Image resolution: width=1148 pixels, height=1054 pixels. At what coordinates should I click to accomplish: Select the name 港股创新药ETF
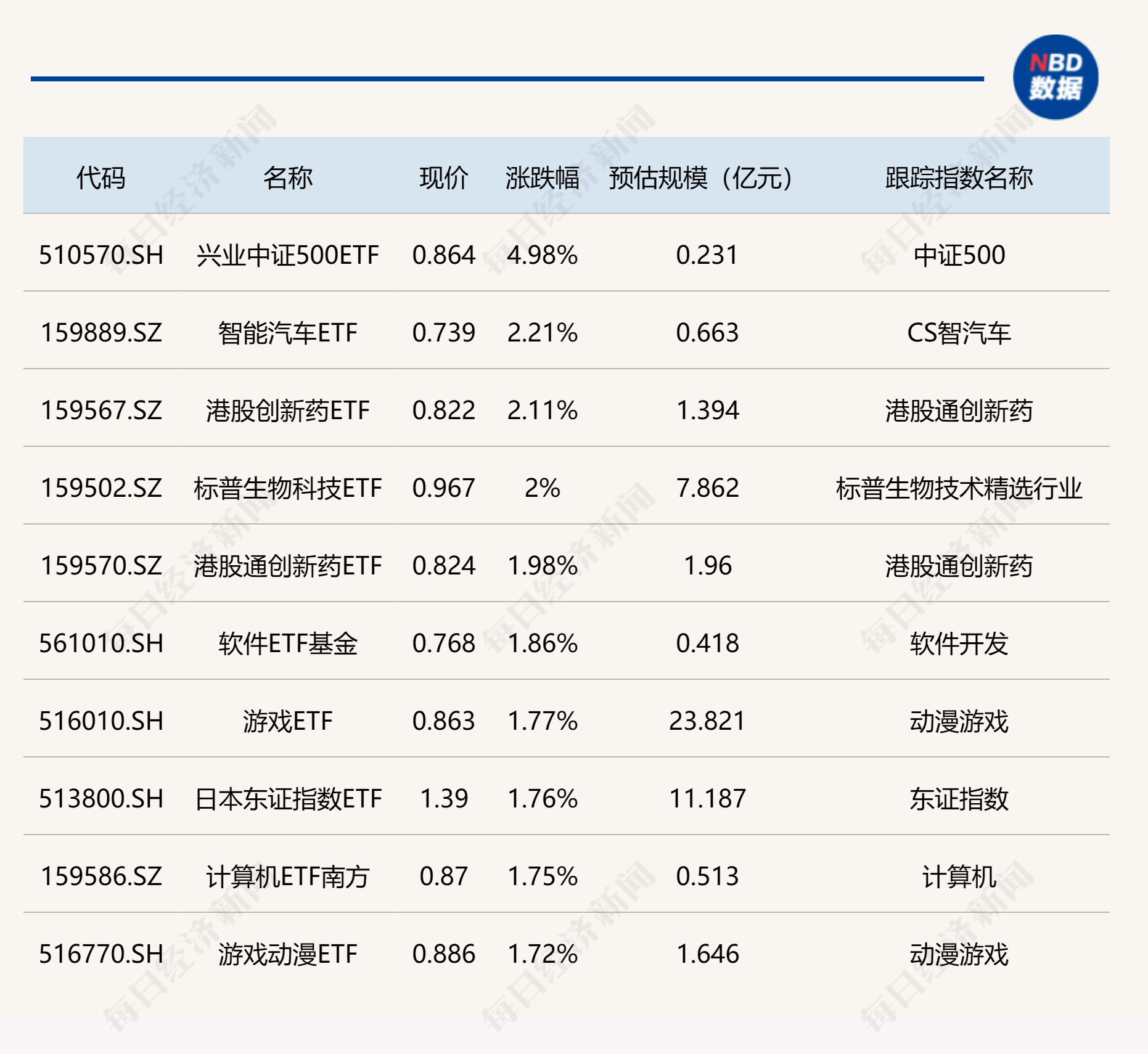pyautogui.click(x=288, y=411)
